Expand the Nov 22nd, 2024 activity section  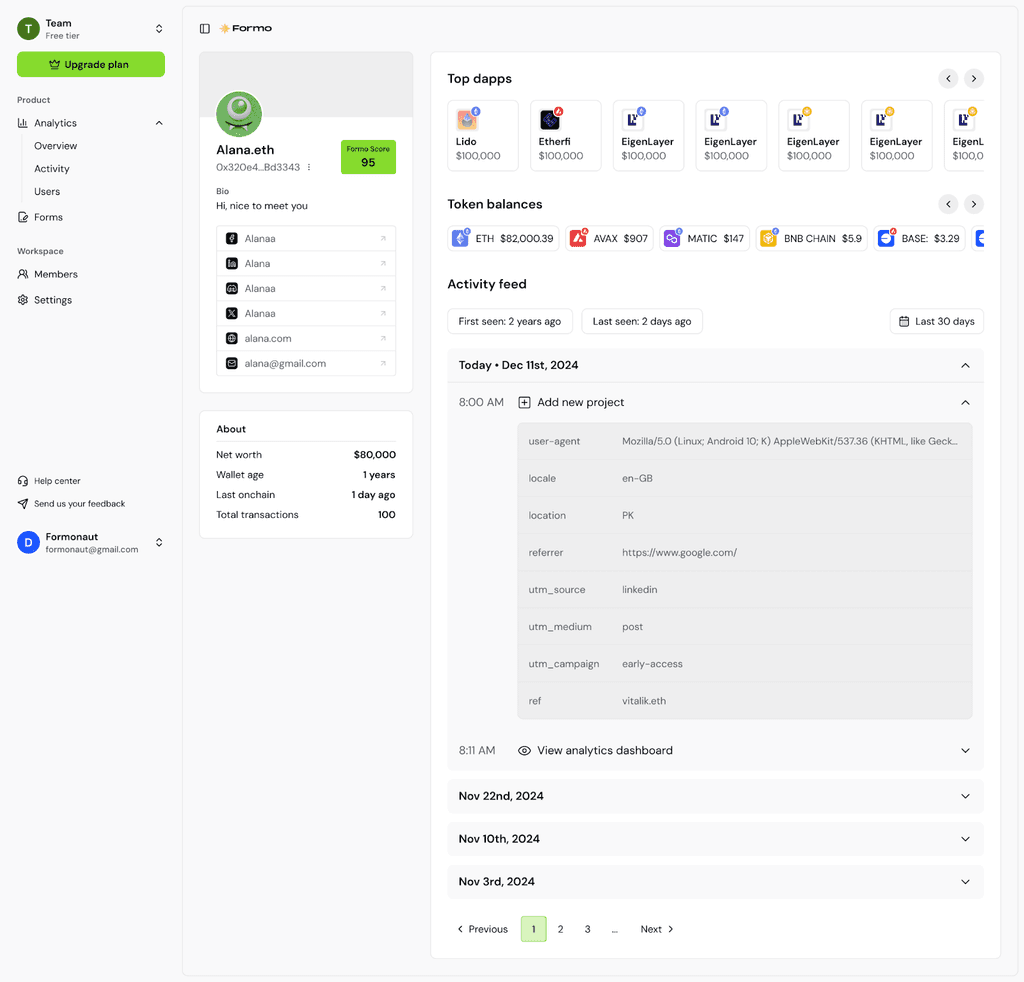[x=965, y=796]
